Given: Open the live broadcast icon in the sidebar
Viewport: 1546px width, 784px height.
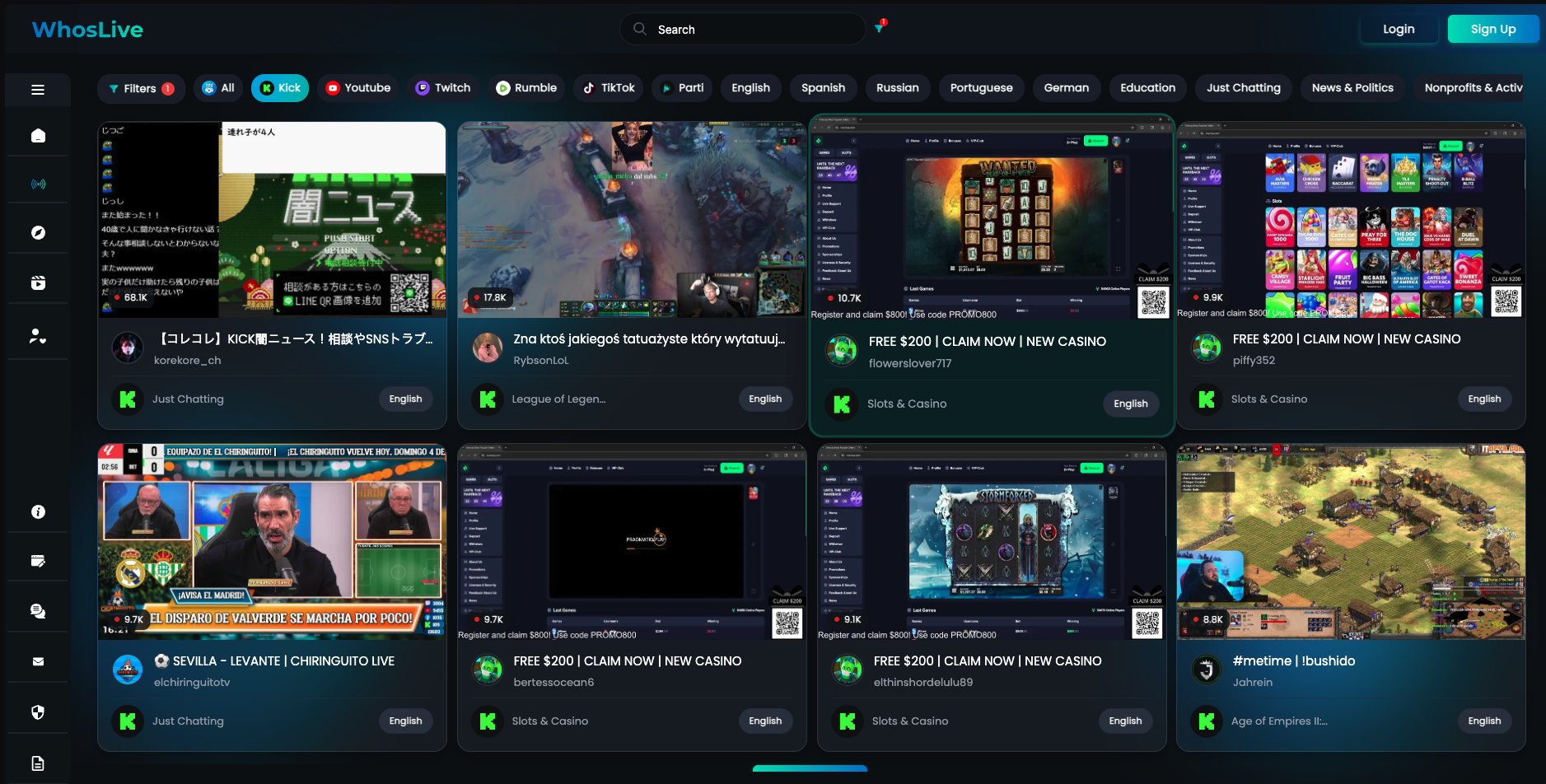Looking at the screenshot, I should pyautogui.click(x=38, y=184).
